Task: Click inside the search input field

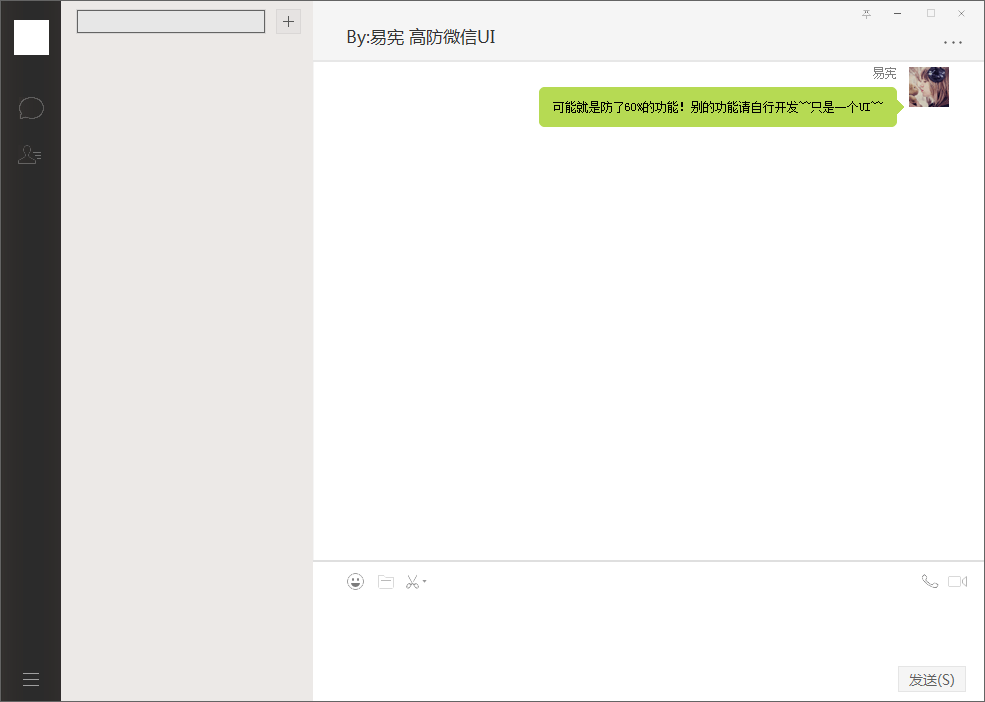Action: coord(170,20)
